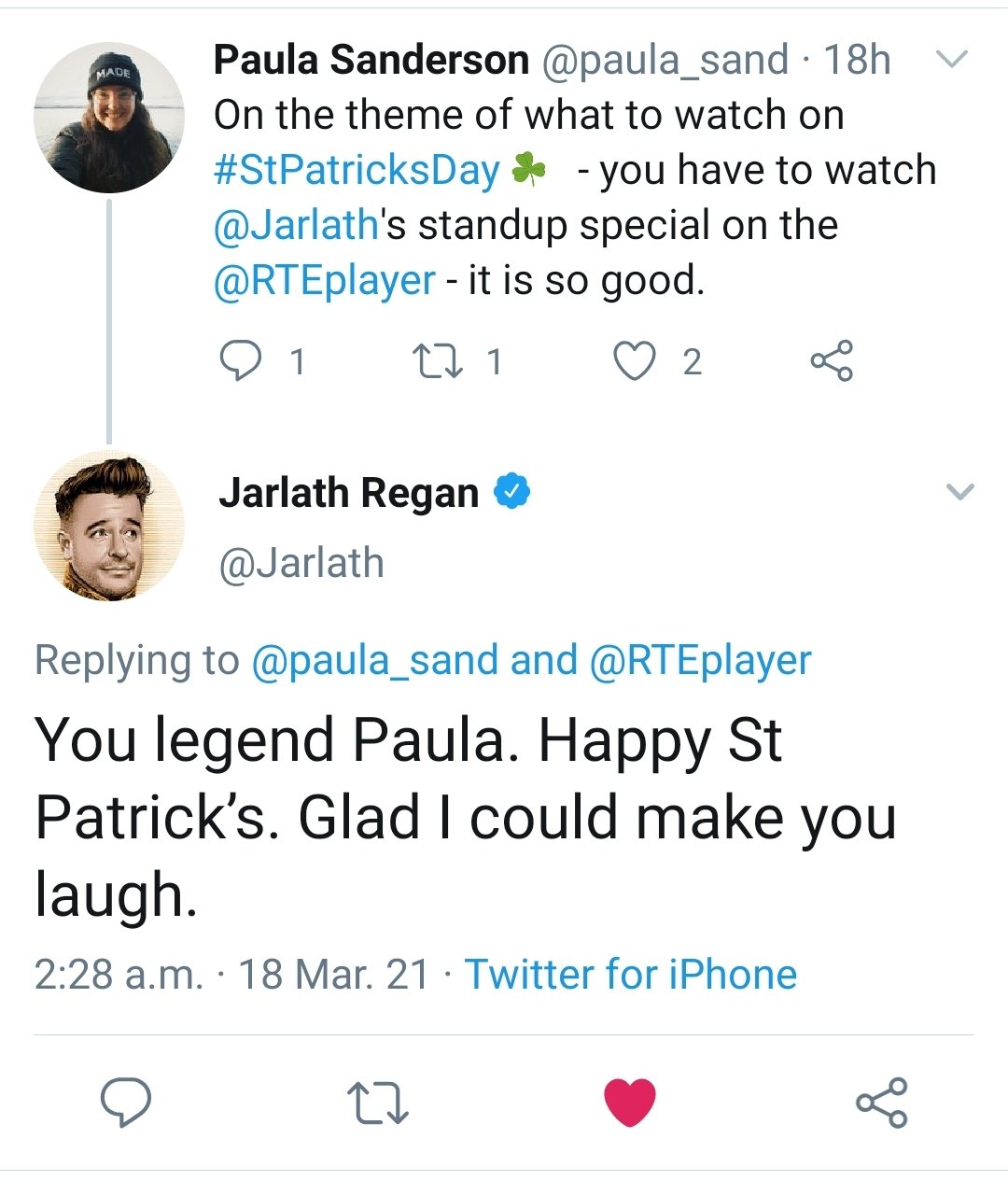The image size is (1008, 1195).
Task: Like Paula Sanderson's tweet
Action: click(x=635, y=361)
